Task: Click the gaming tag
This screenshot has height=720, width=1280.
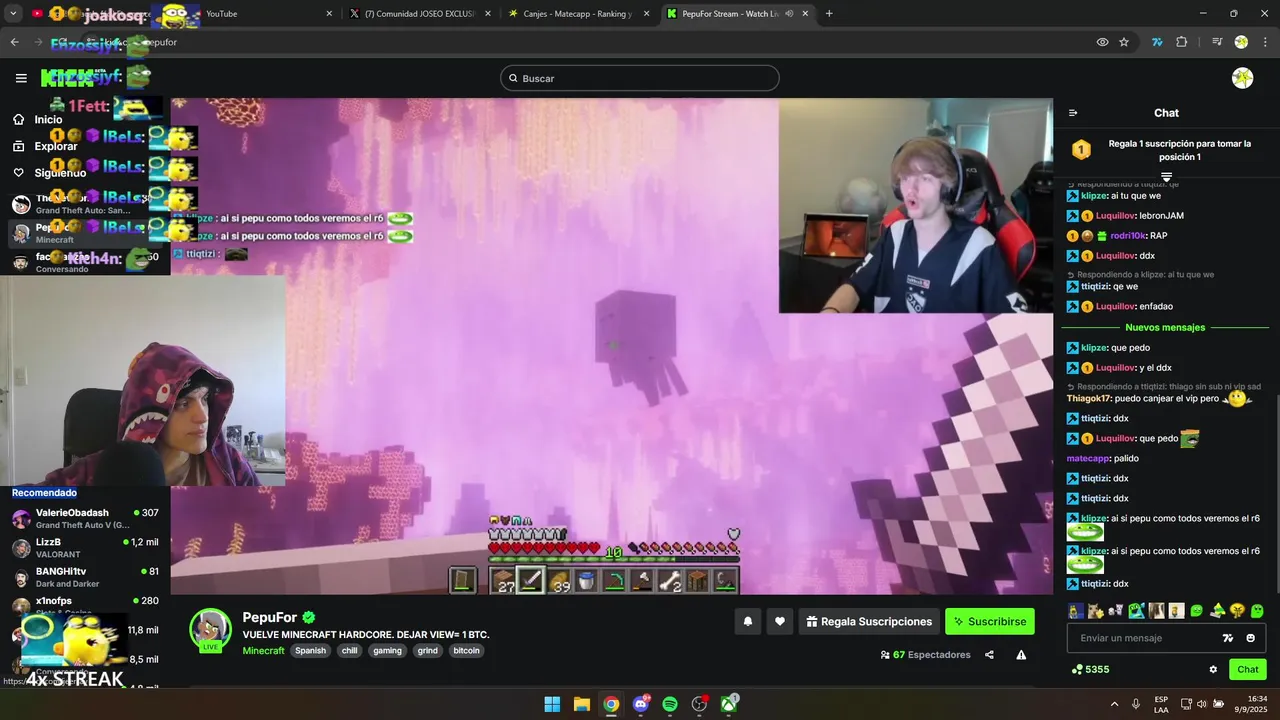Action: click(387, 650)
